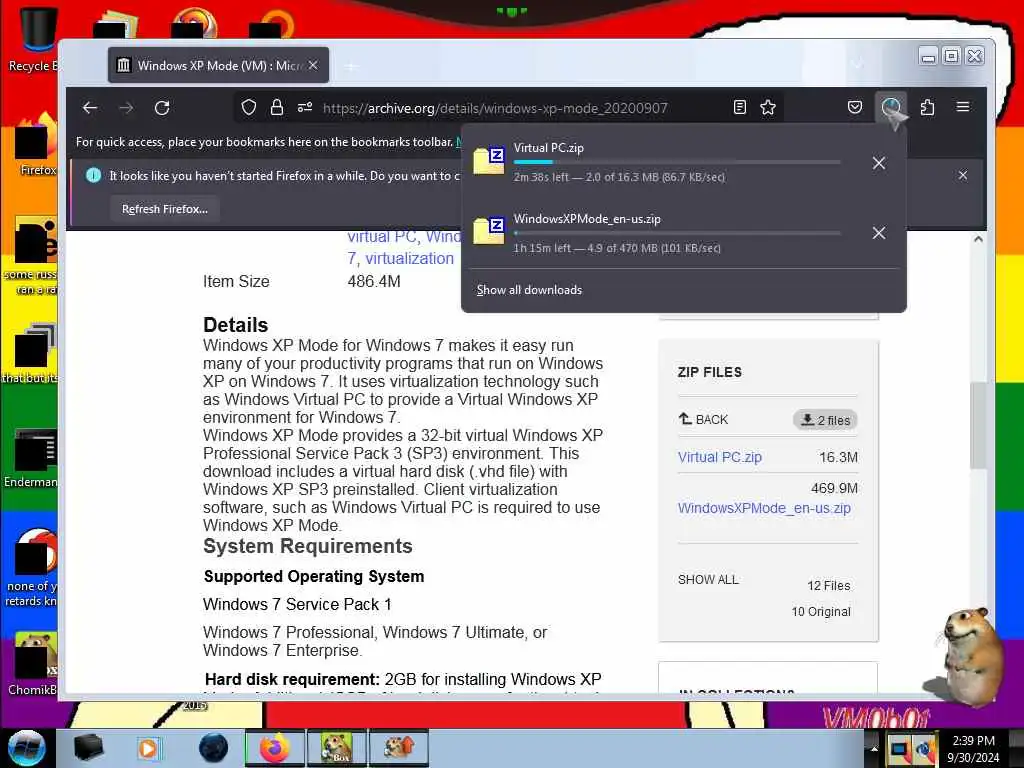Click the 469.9M size value

click(x=835, y=488)
